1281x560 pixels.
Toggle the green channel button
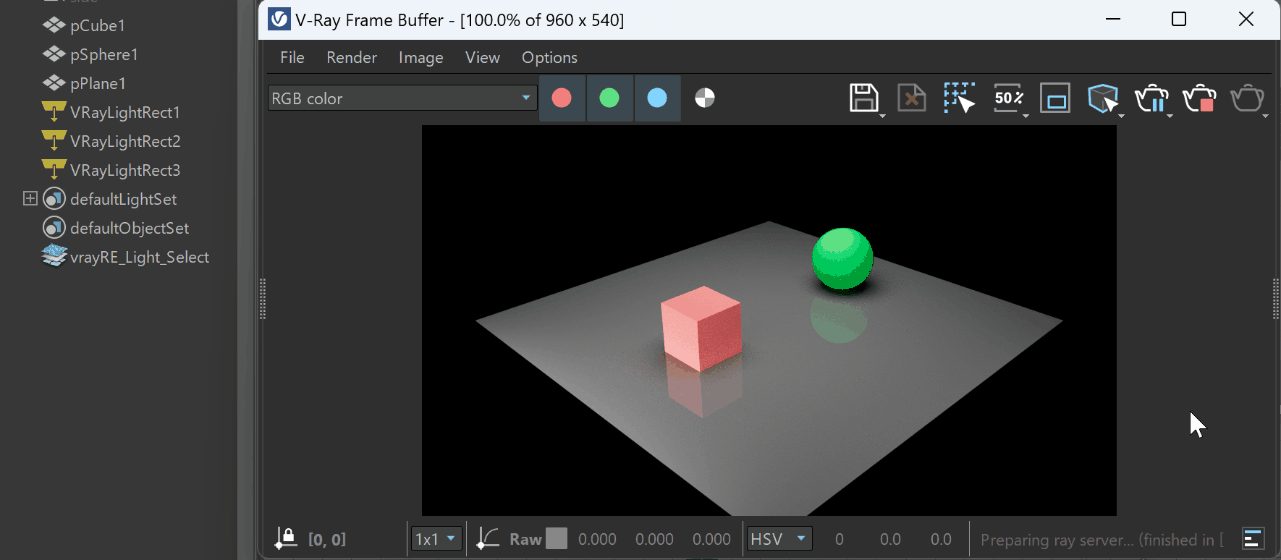tap(609, 98)
